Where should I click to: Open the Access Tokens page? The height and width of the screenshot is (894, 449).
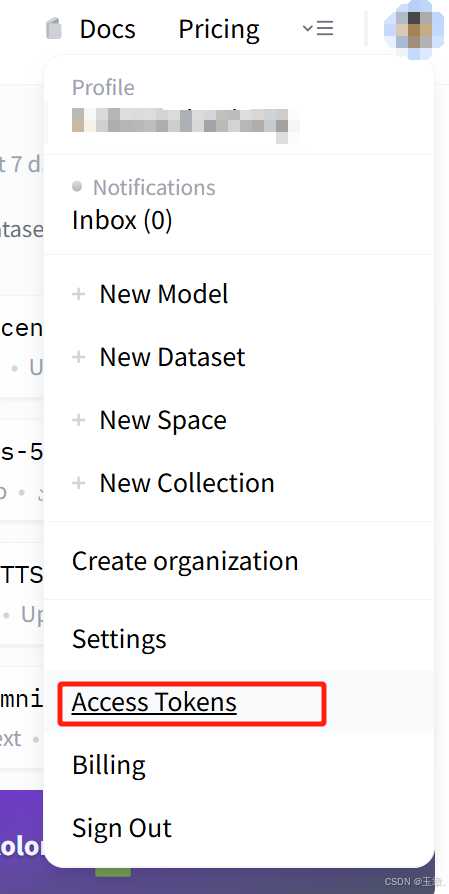click(x=154, y=702)
